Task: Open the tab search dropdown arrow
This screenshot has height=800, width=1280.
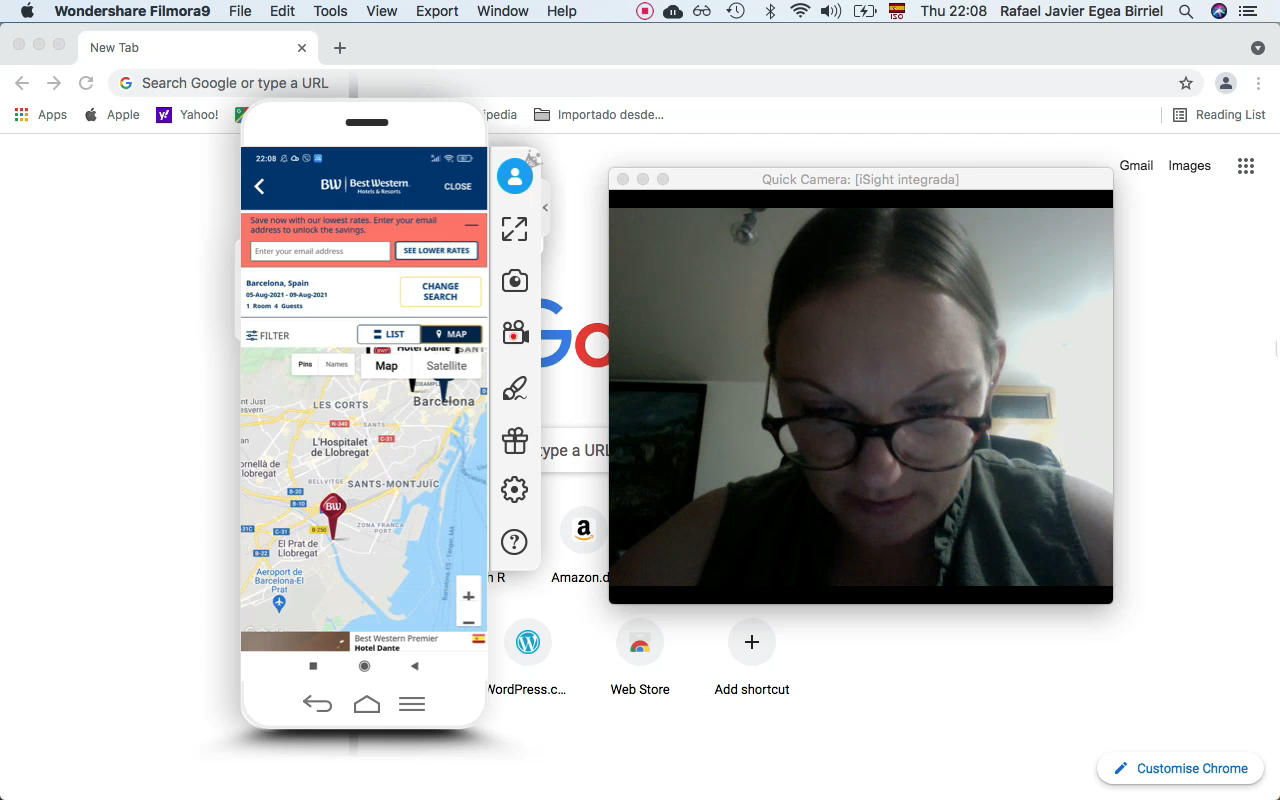Action: pos(1258,48)
